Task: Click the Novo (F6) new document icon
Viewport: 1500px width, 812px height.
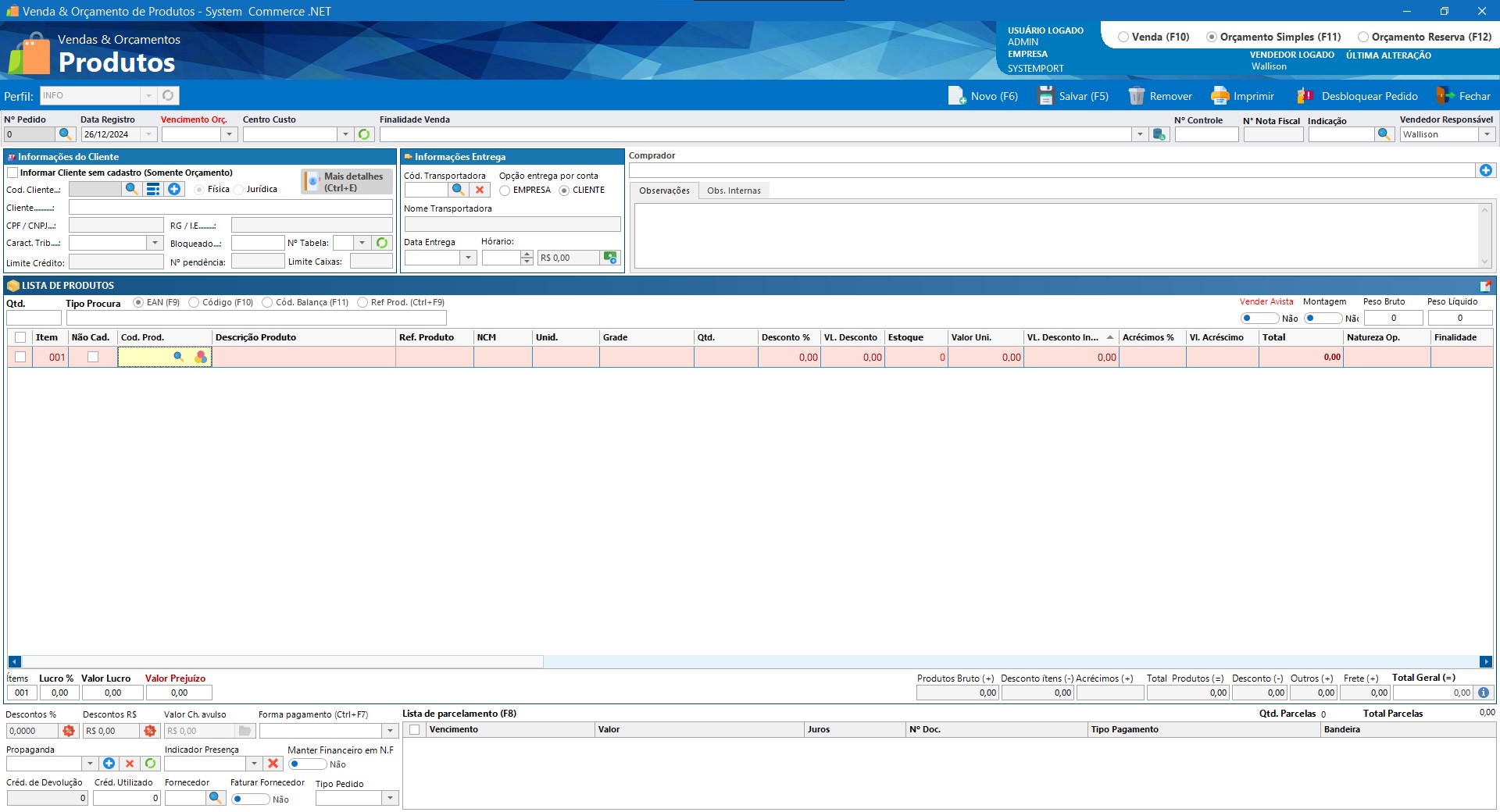Action: pyautogui.click(x=957, y=96)
